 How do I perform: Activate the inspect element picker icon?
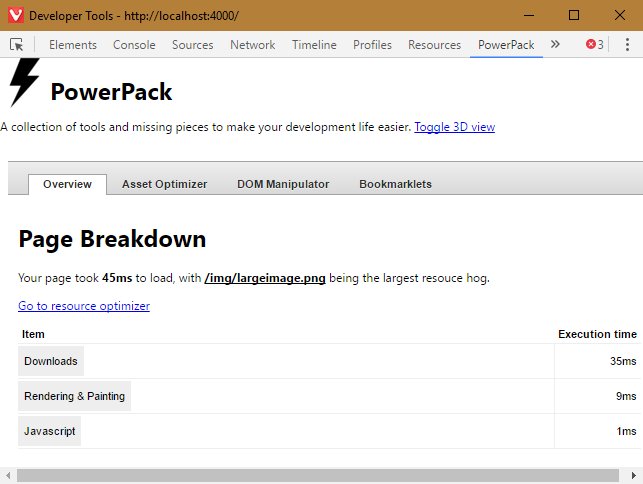(x=16, y=44)
